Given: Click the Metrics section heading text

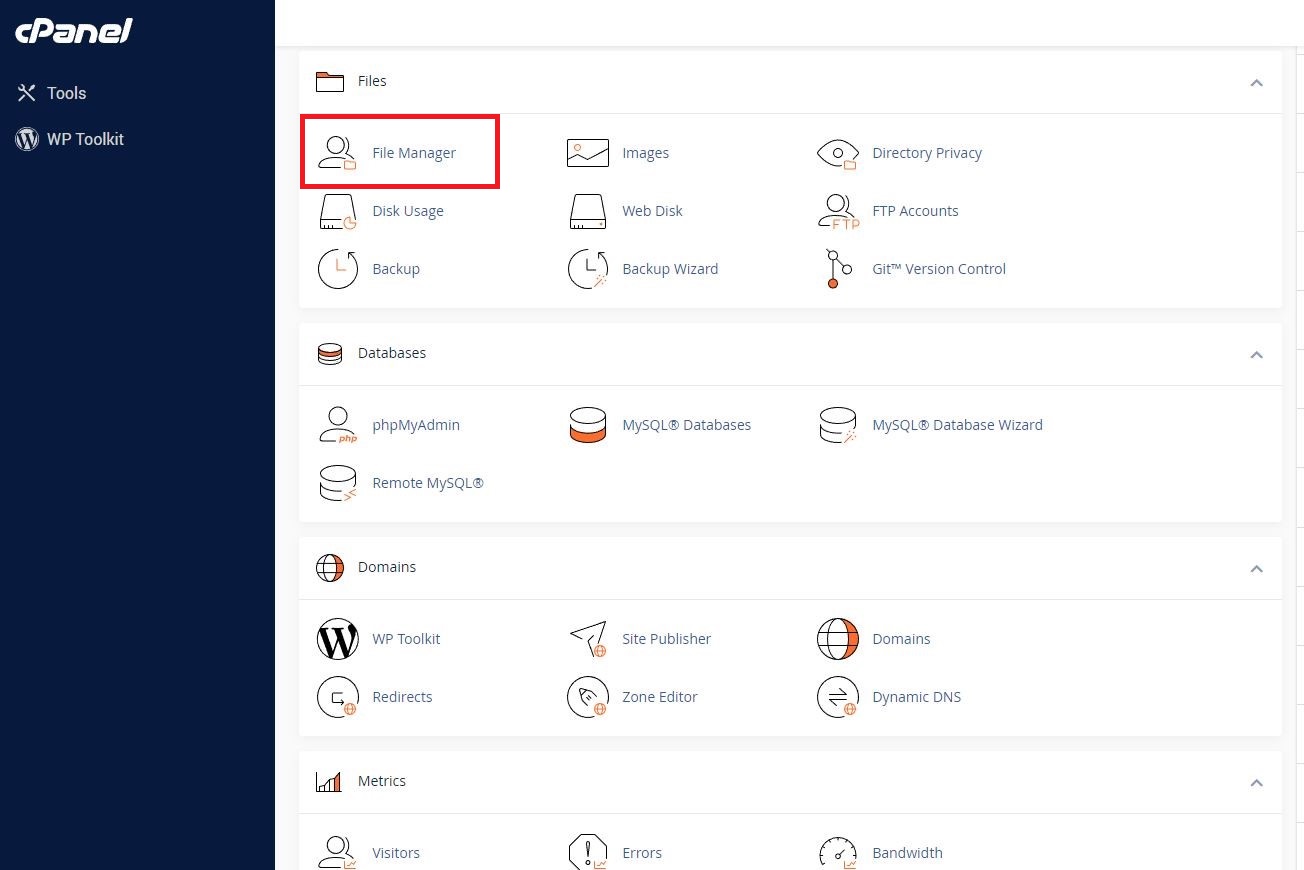Looking at the screenshot, I should click(382, 781).
